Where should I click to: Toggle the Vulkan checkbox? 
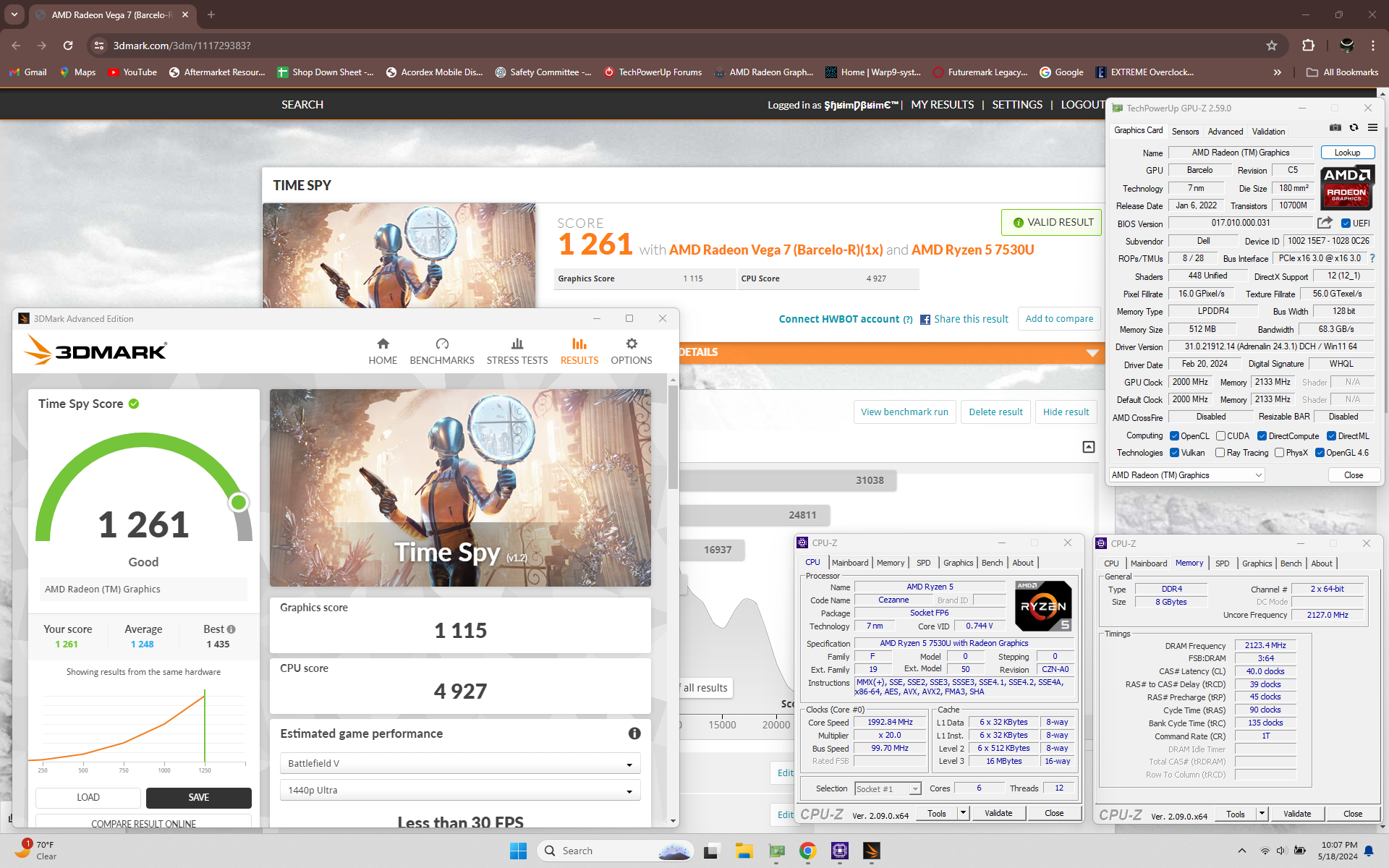[x=1174, y=453]
